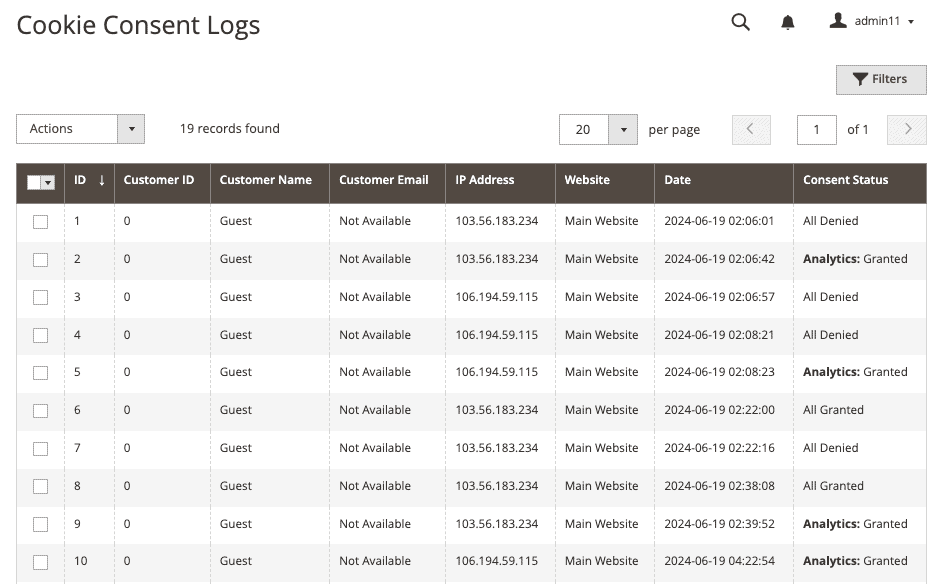The width and height of the screenshot is (939, 584).
Task: Open the per page dropdown showing 20
Action: point(598,129)
